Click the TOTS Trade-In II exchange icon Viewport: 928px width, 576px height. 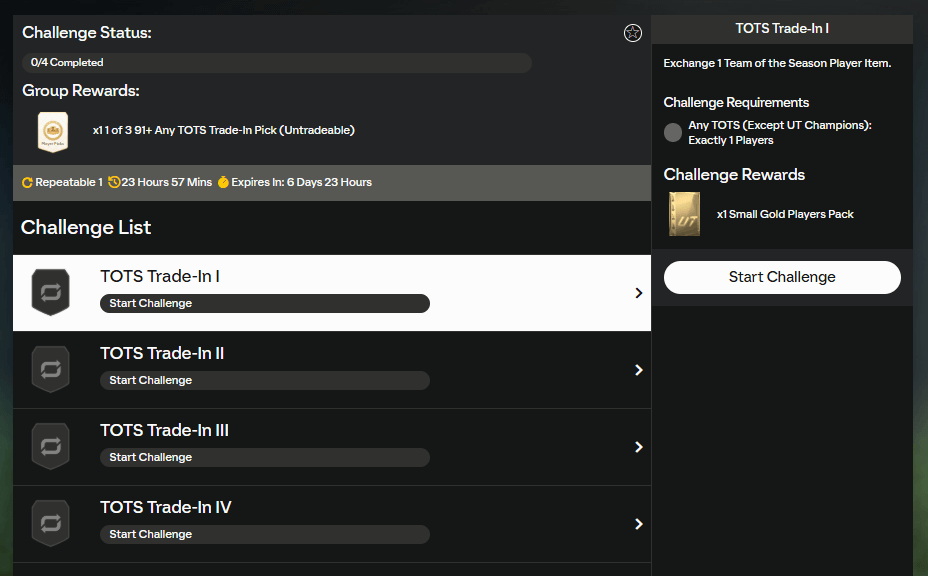point(50,369)
